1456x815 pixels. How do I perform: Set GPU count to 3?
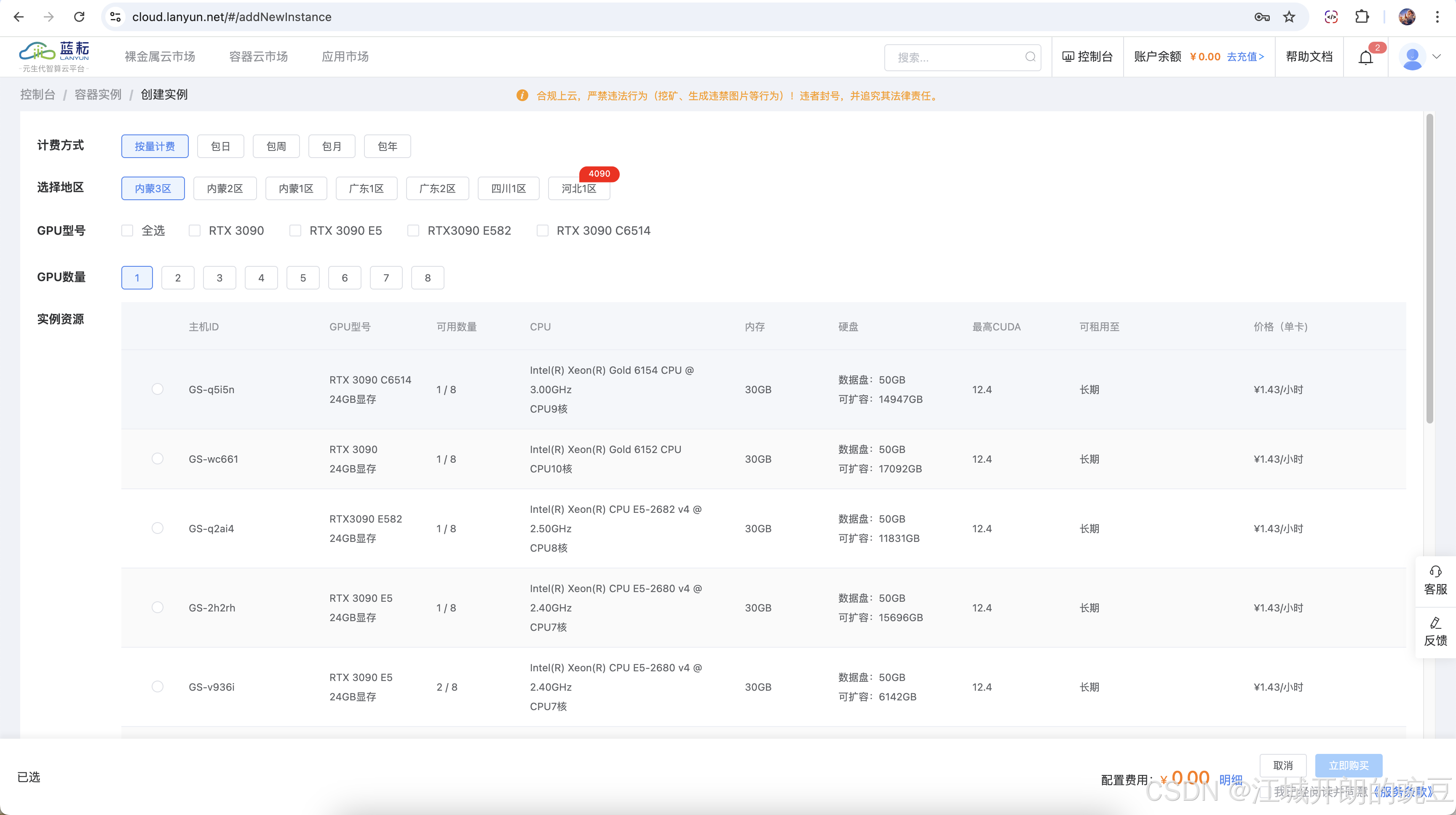[220, 278]
